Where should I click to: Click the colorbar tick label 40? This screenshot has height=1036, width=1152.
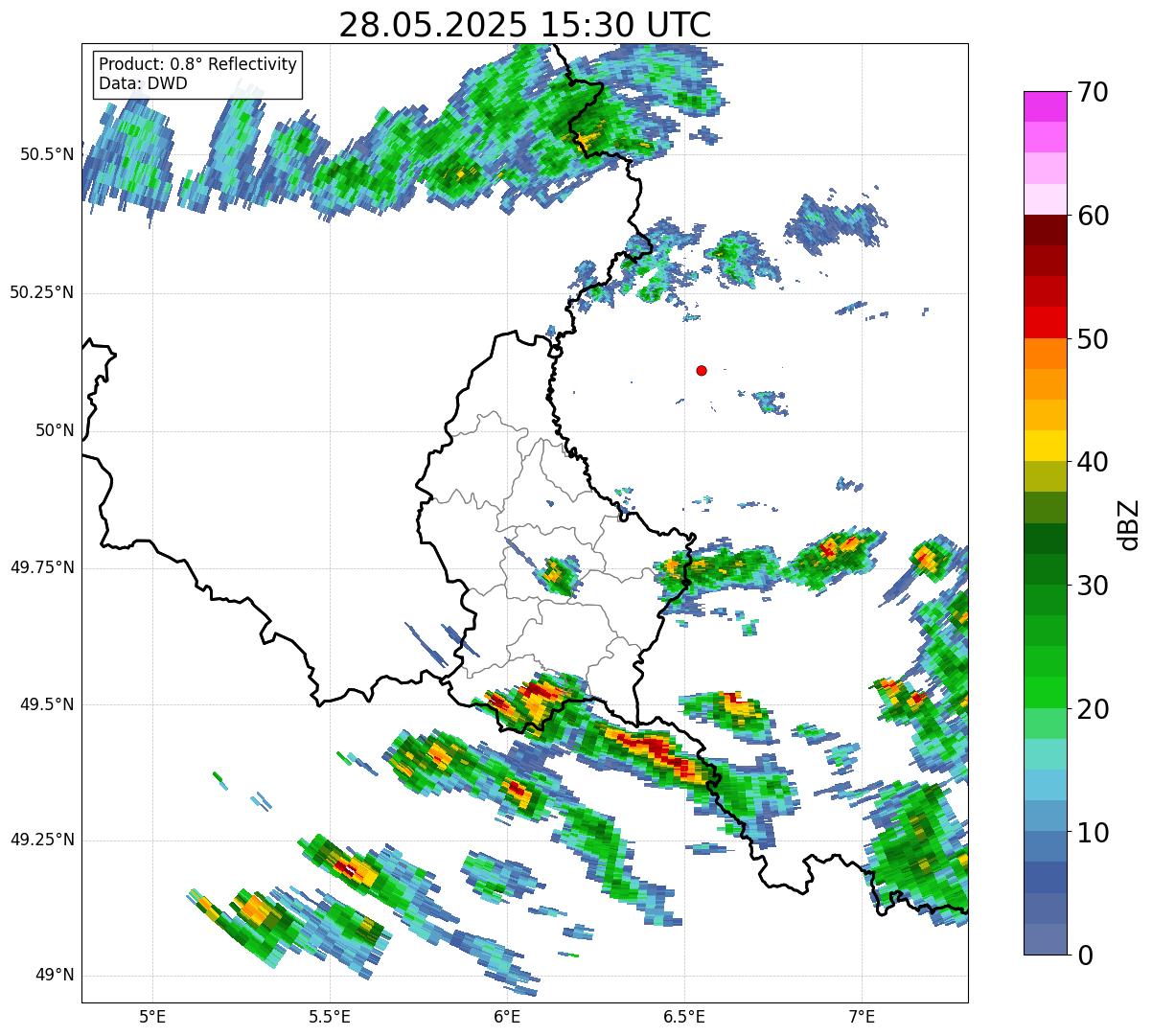pyautogui.click(x=1093, y=462)
